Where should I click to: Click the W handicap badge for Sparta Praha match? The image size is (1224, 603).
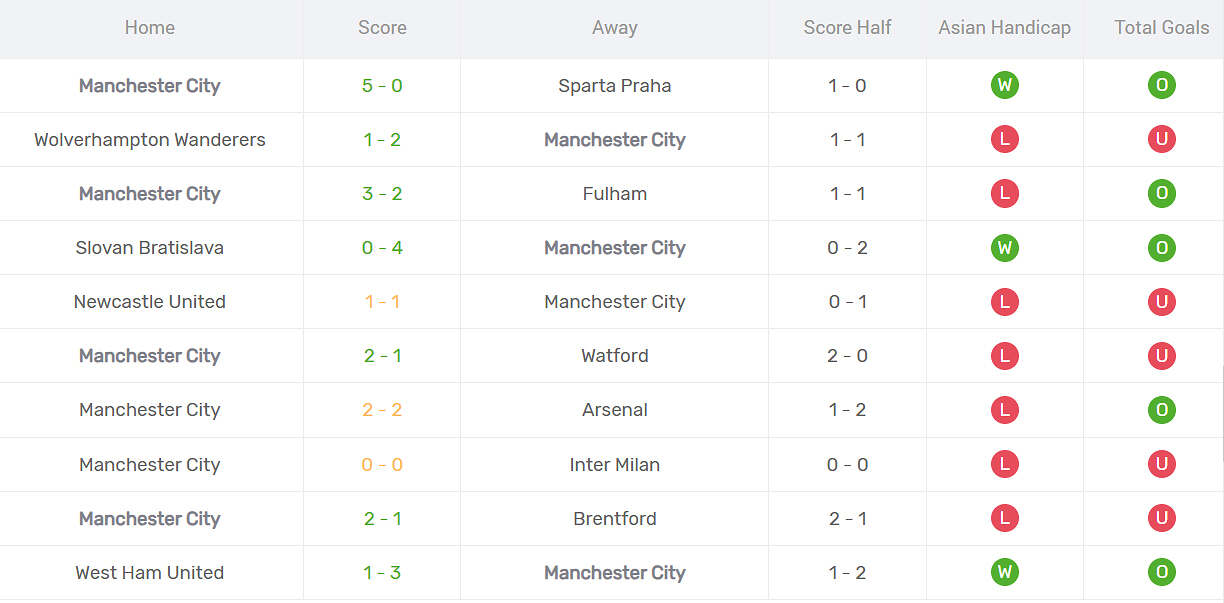(1004, 86)
